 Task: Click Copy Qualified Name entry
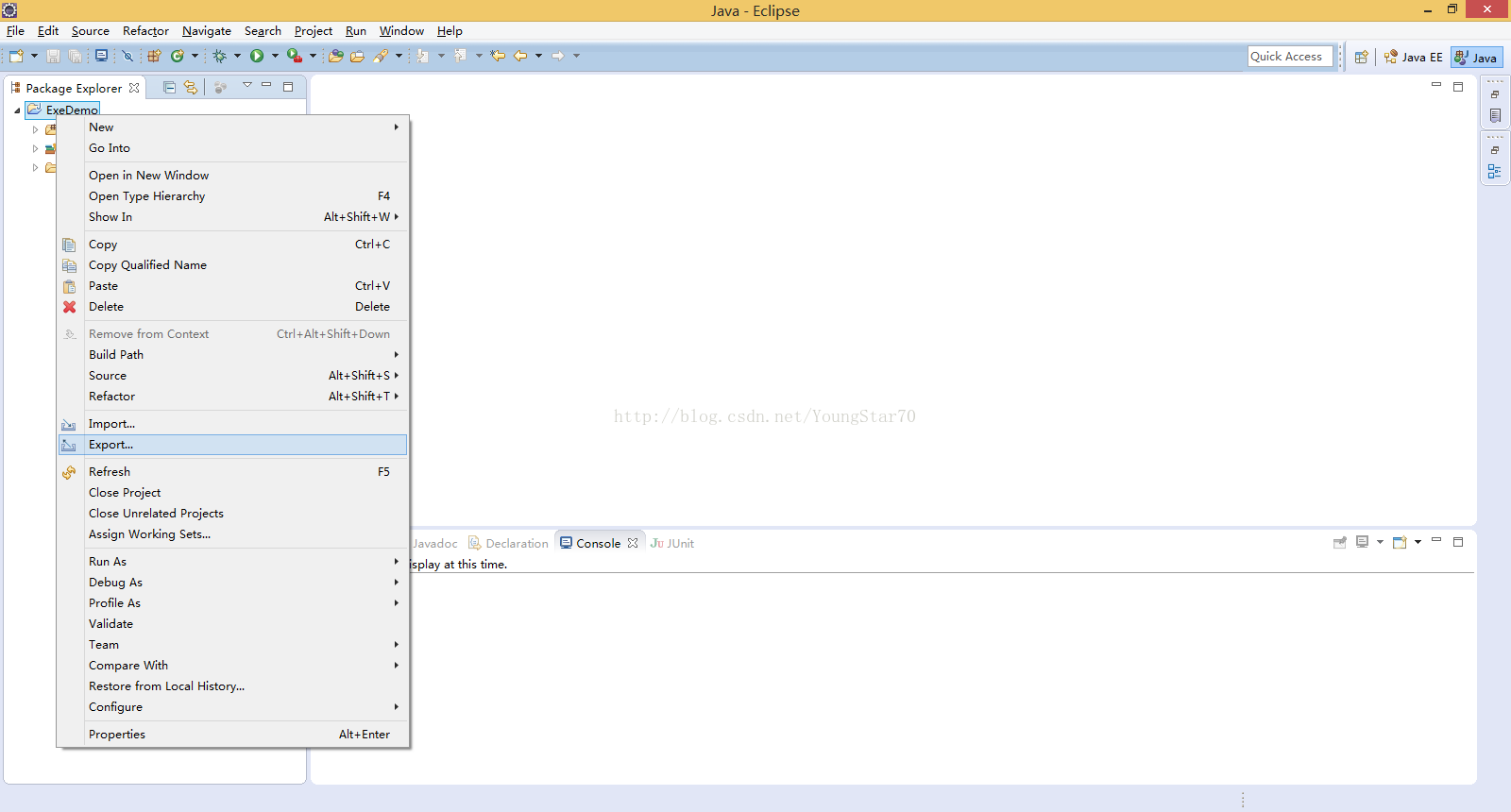click(x=232, y=265)
